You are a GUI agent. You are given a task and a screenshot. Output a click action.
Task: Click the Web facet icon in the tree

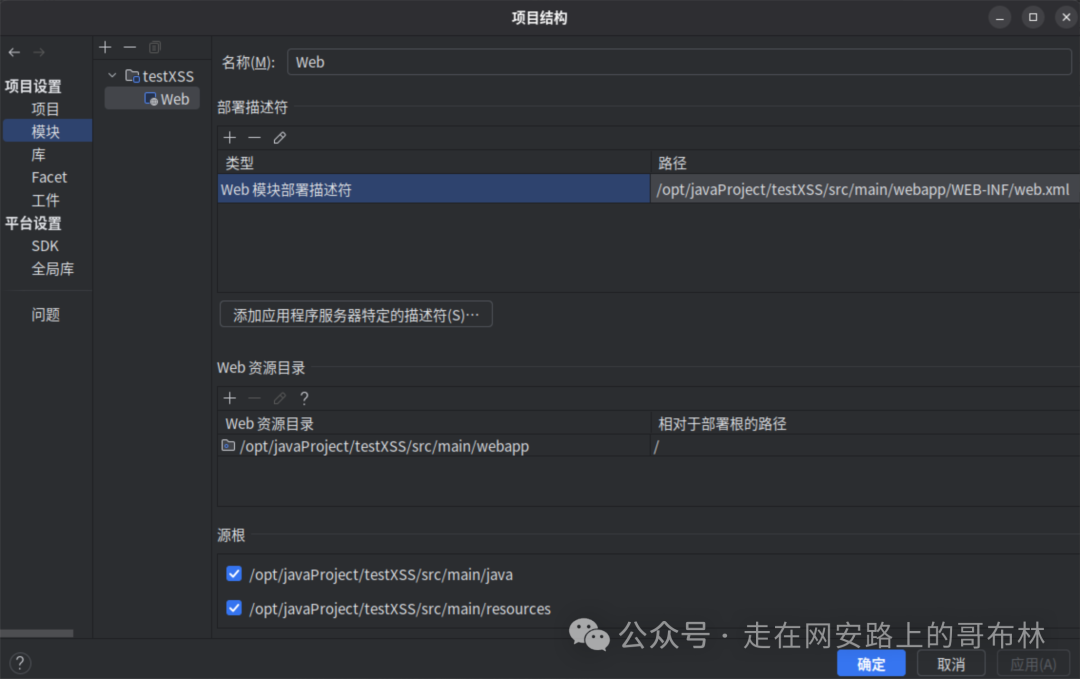pos(151,99)
